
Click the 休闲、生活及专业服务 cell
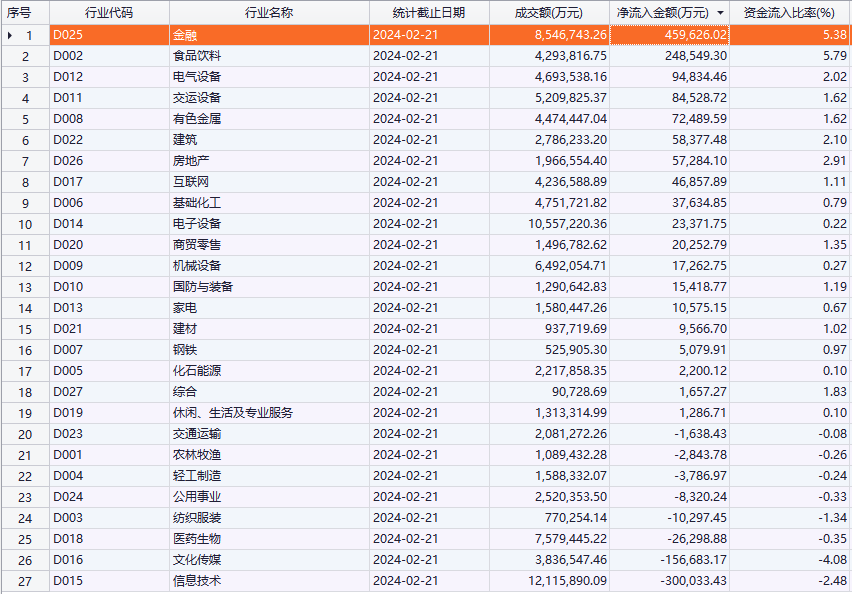click(x=232, y=413)
